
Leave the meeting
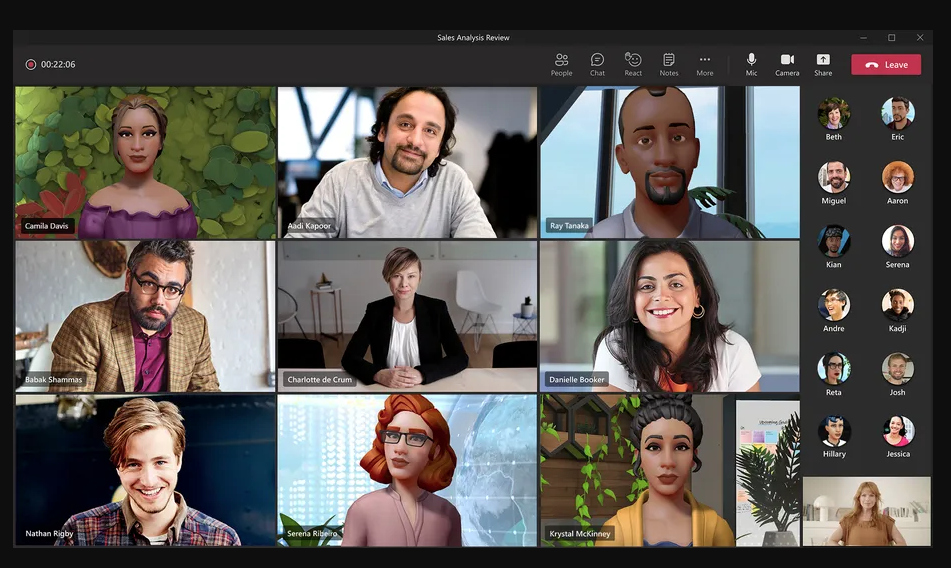[x=886, y=64]
